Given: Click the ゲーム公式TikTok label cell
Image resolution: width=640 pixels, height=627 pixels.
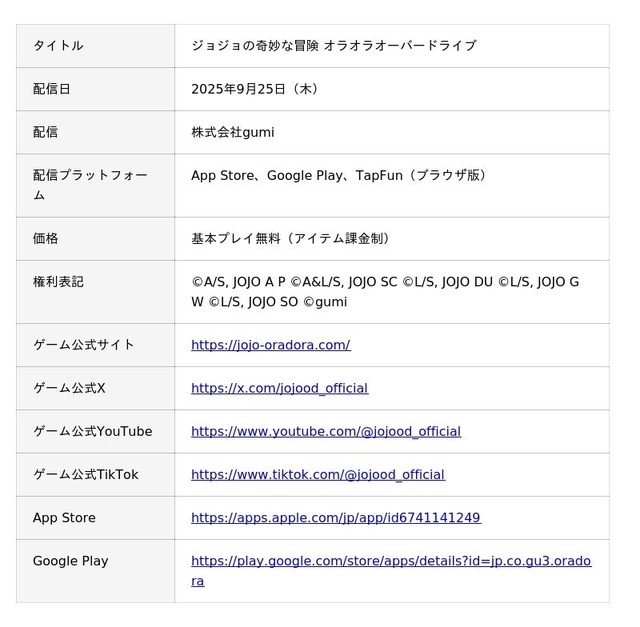Looking at the screenshot, I should (x=96, y=475).
